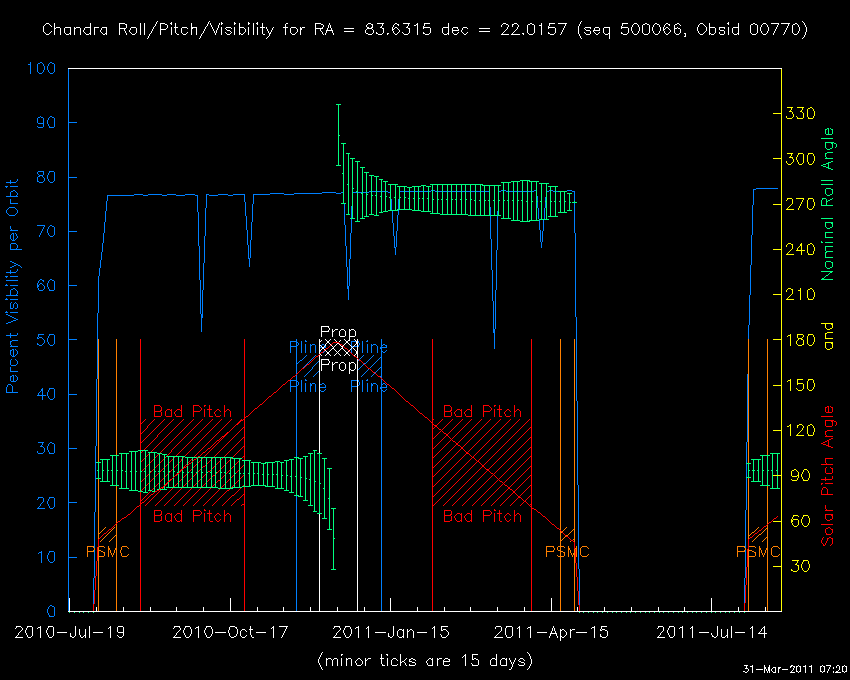The width and height of the screenshot is (850, 680).
Task: Click the PSMC label near 2011-Apr-15
Action: click(x=567, y=552)
